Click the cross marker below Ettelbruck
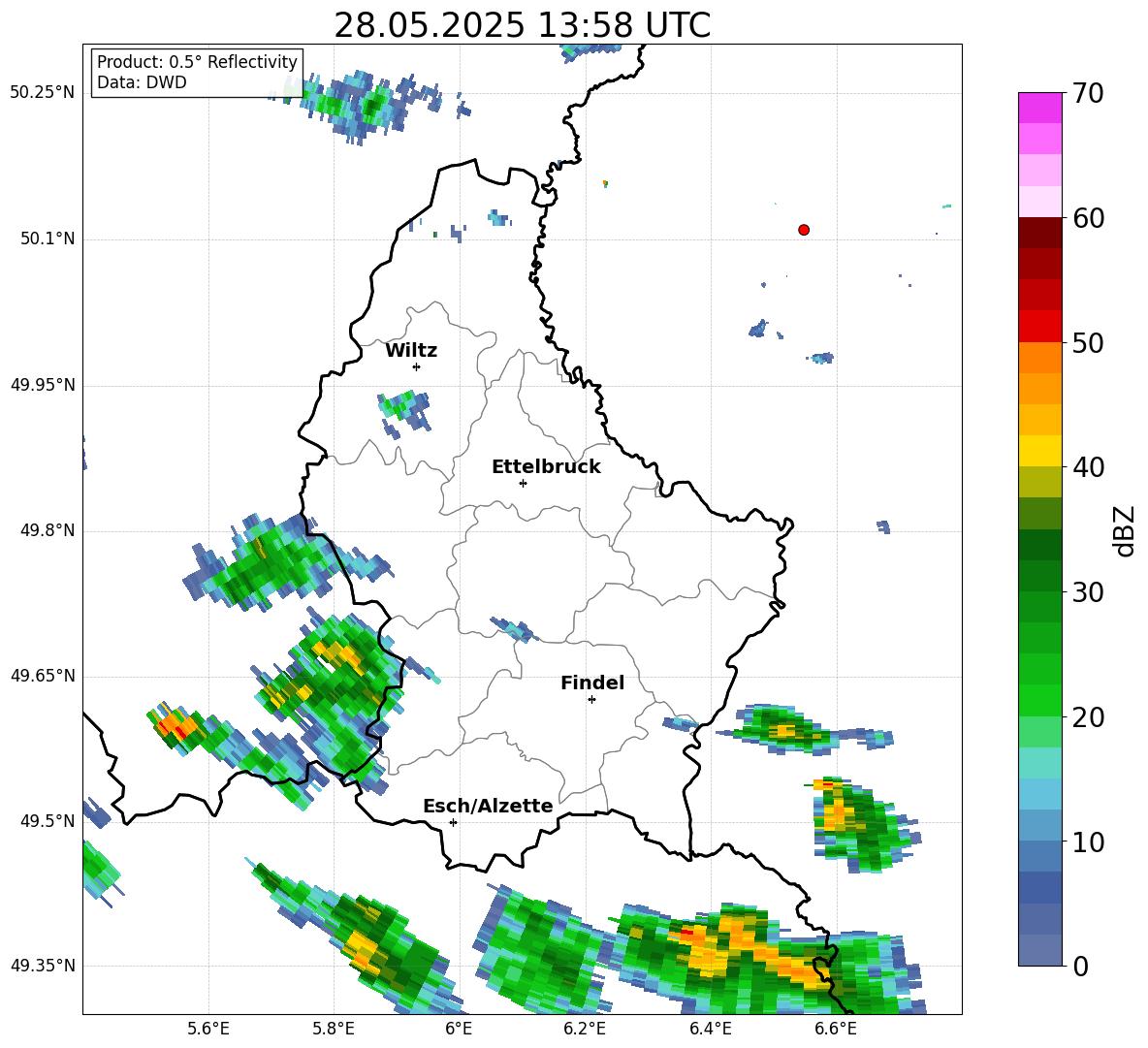 pos(523,483)
